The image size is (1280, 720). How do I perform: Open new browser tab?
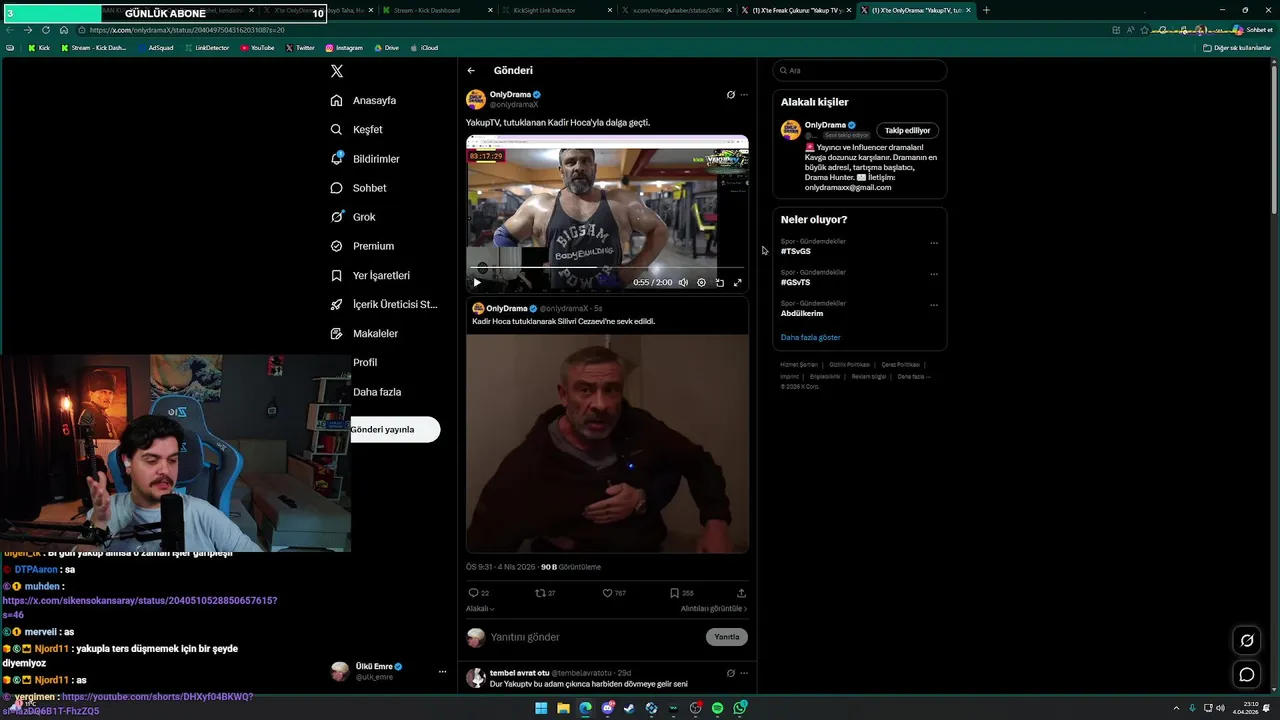986,10
